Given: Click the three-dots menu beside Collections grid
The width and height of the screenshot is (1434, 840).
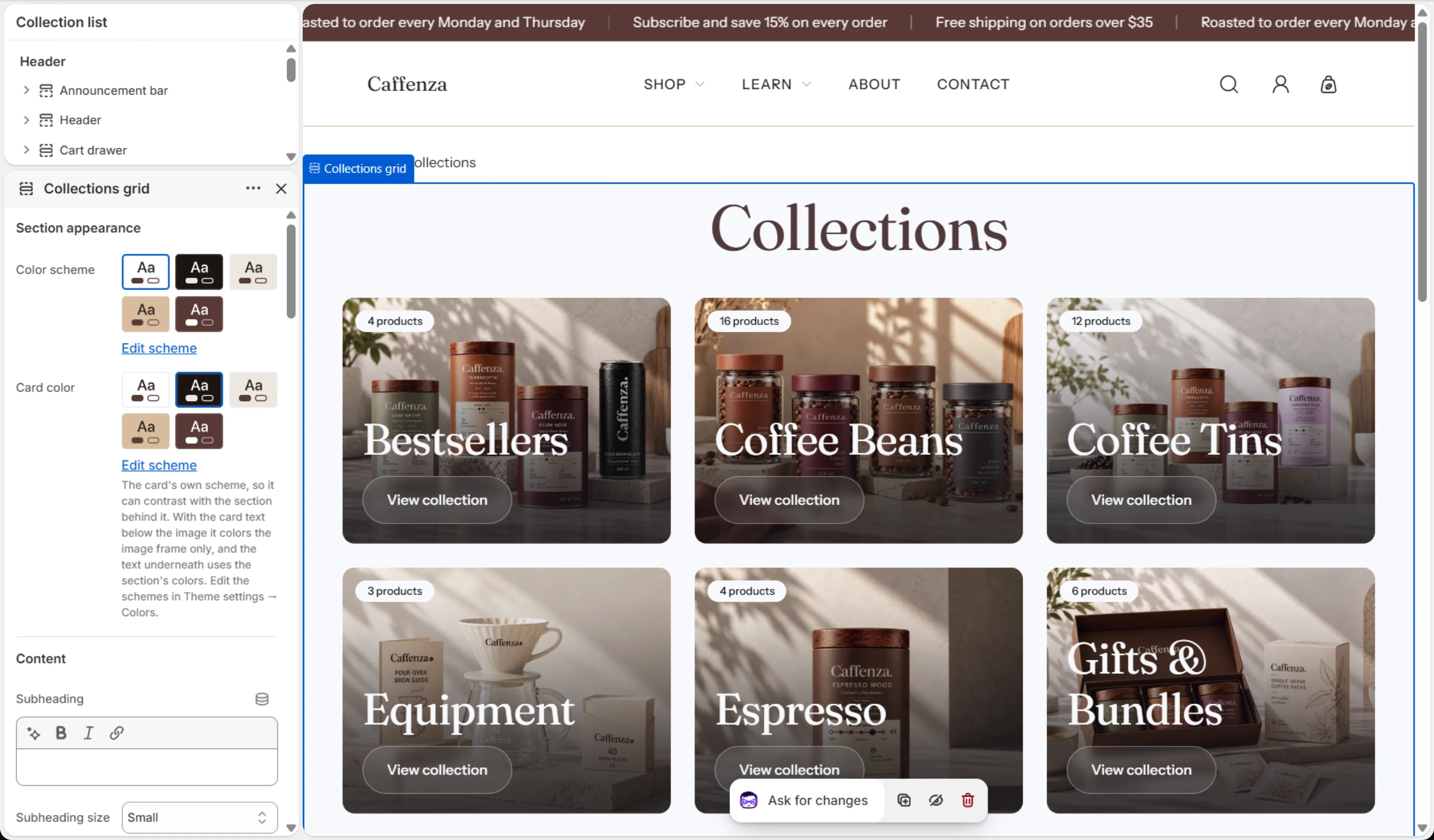Looking at the screenshot, I should coord(252,188).
